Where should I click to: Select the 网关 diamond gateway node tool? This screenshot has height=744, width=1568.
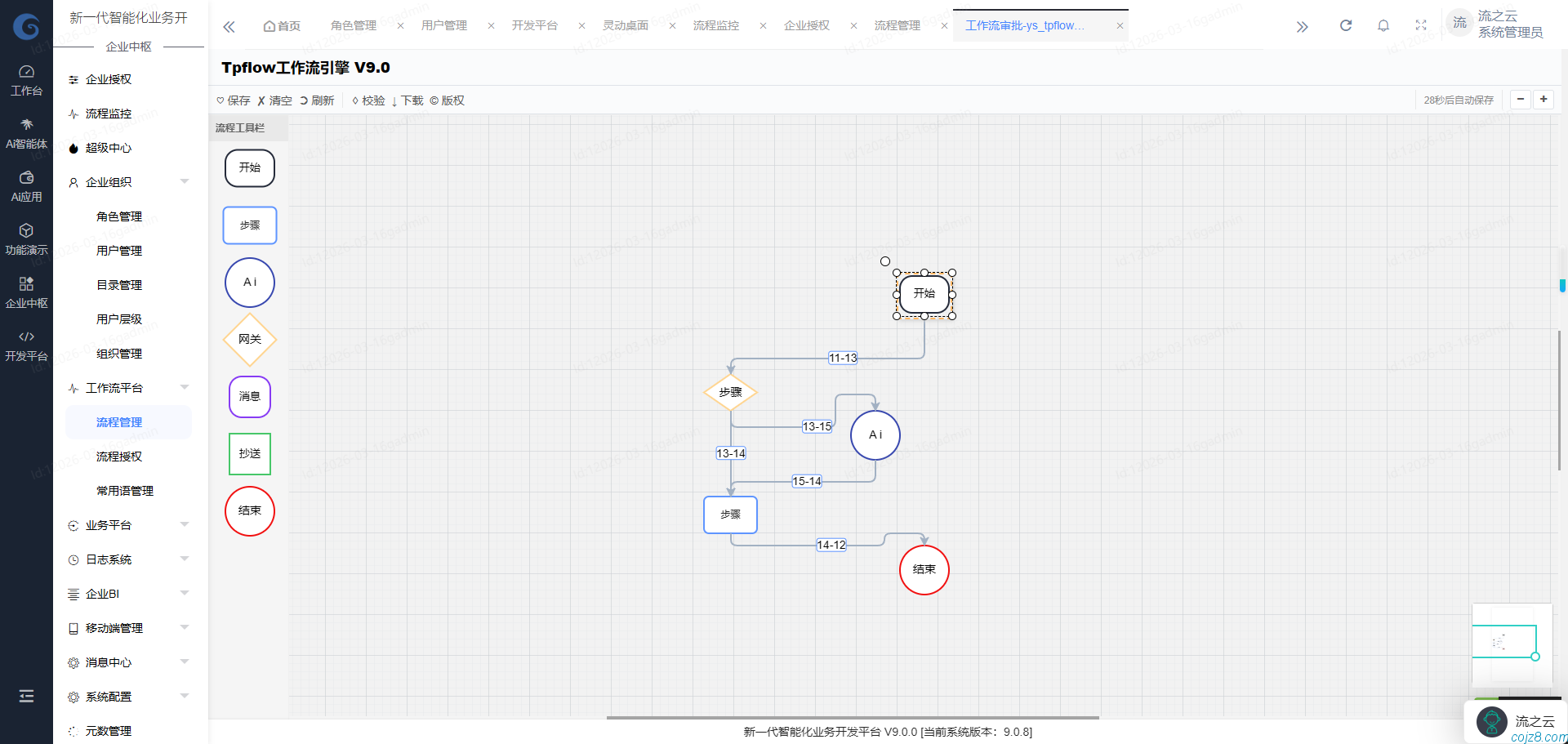(x=249, y=340)
